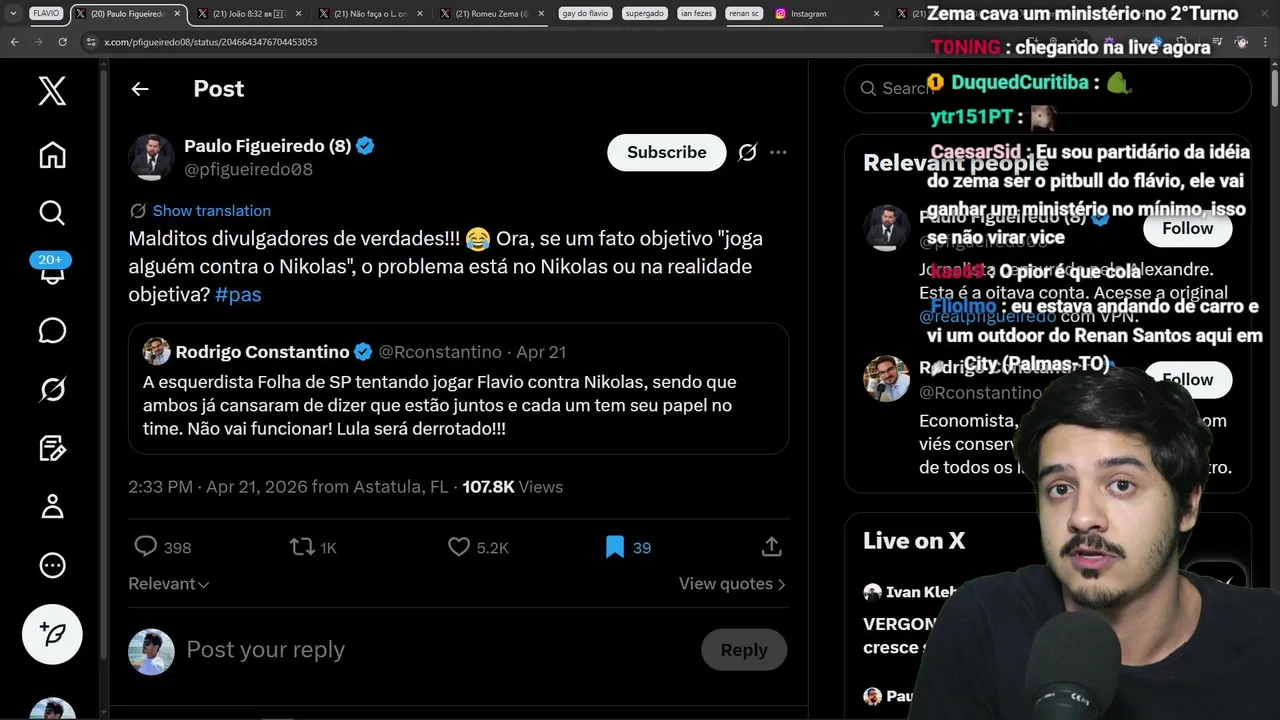Viewport: 1280px width, 720px height.
Task: Open Notifications bell with 20+ badge
Action: (x=52, y=271)
